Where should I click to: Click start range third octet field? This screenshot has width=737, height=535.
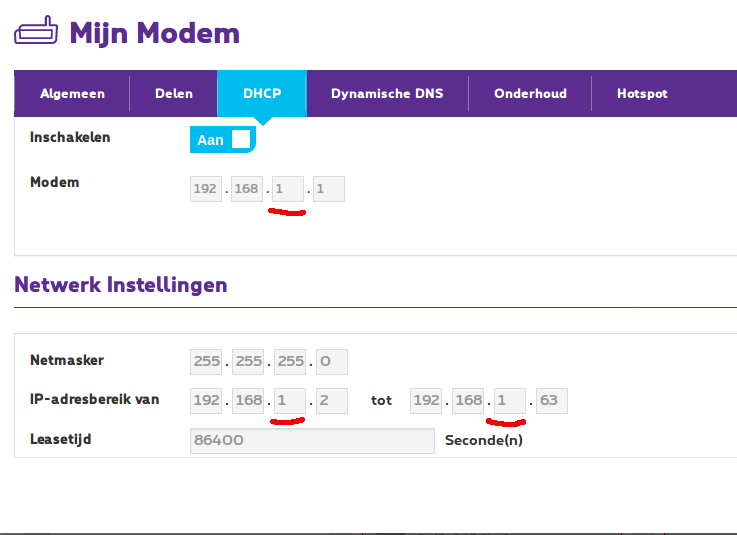click(x=288, y=401)
